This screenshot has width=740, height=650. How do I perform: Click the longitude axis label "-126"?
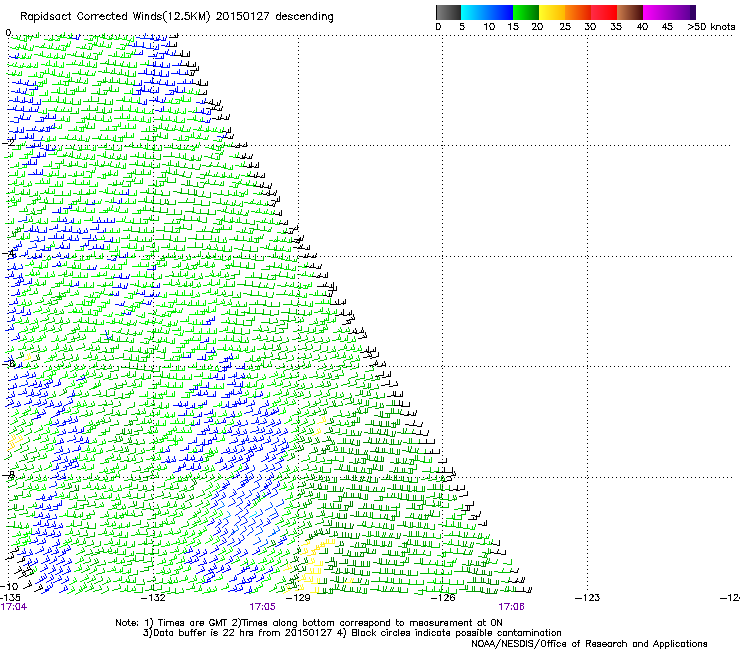click(x=444, y=598)
